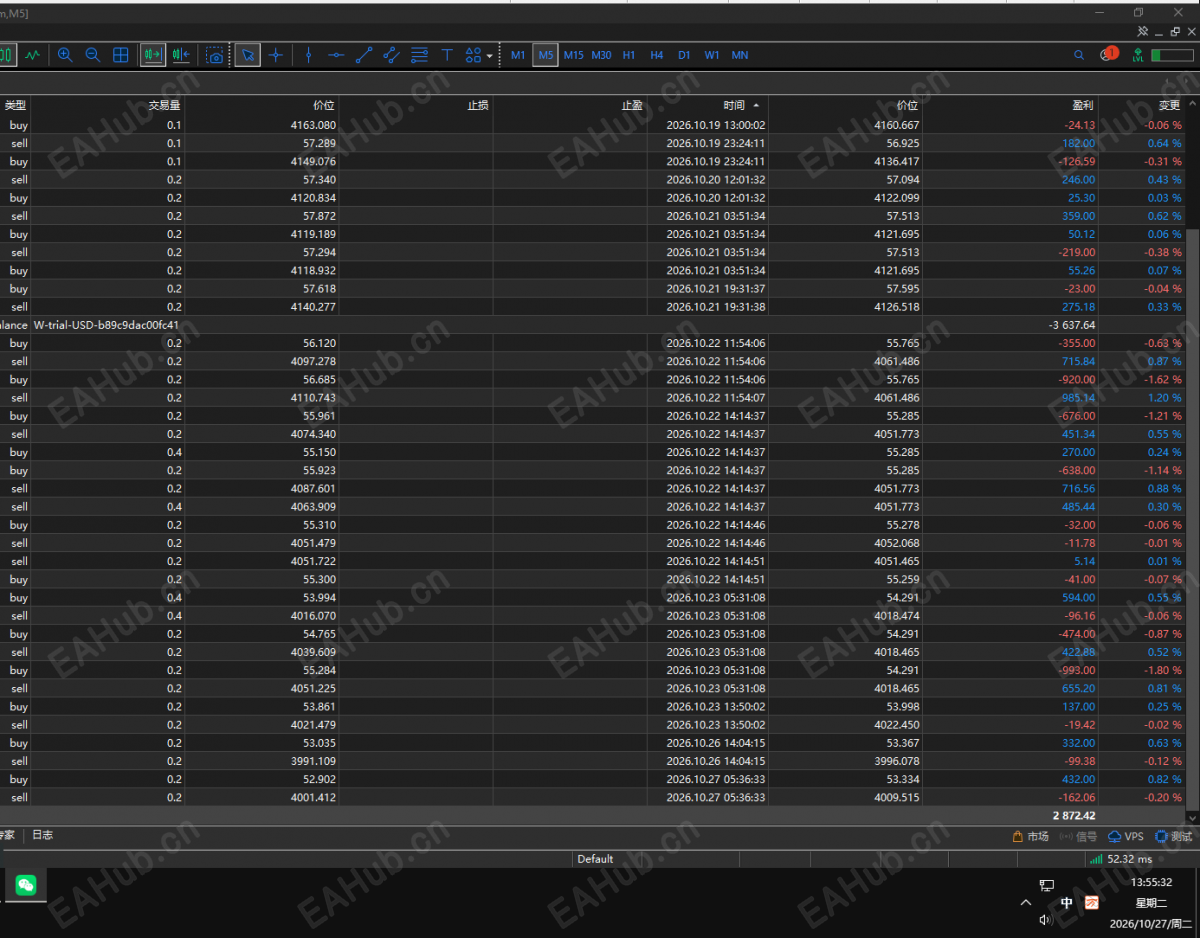Open the 测试 tester link
The width and height of the screenshot is (1200, 938).
pyautogui.click(x=1174, y=836)
